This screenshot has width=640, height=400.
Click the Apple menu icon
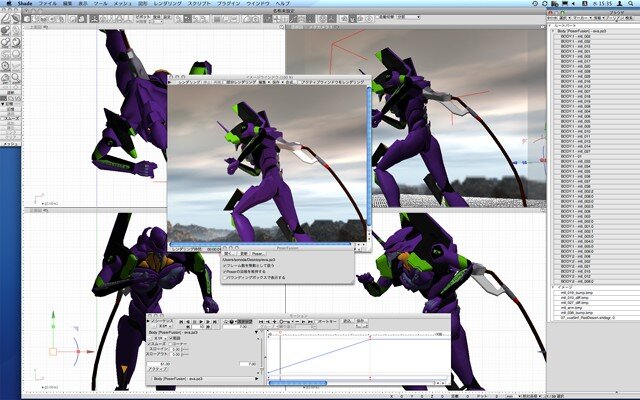[9, 3]
